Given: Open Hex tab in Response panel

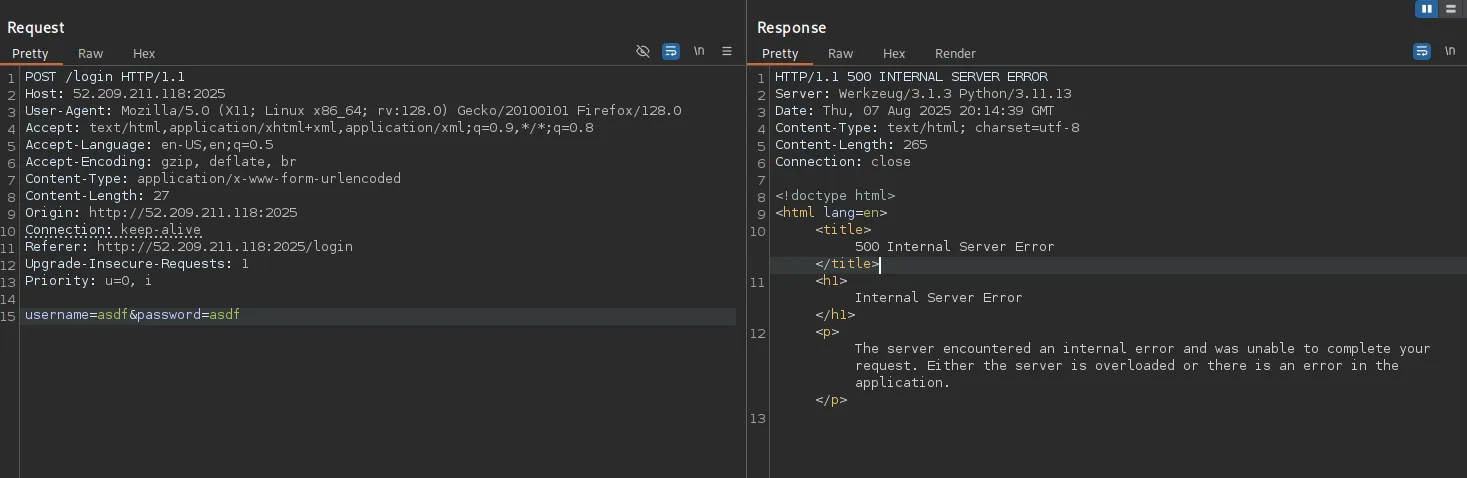Looking at the screenshot, I should point(894,54).
